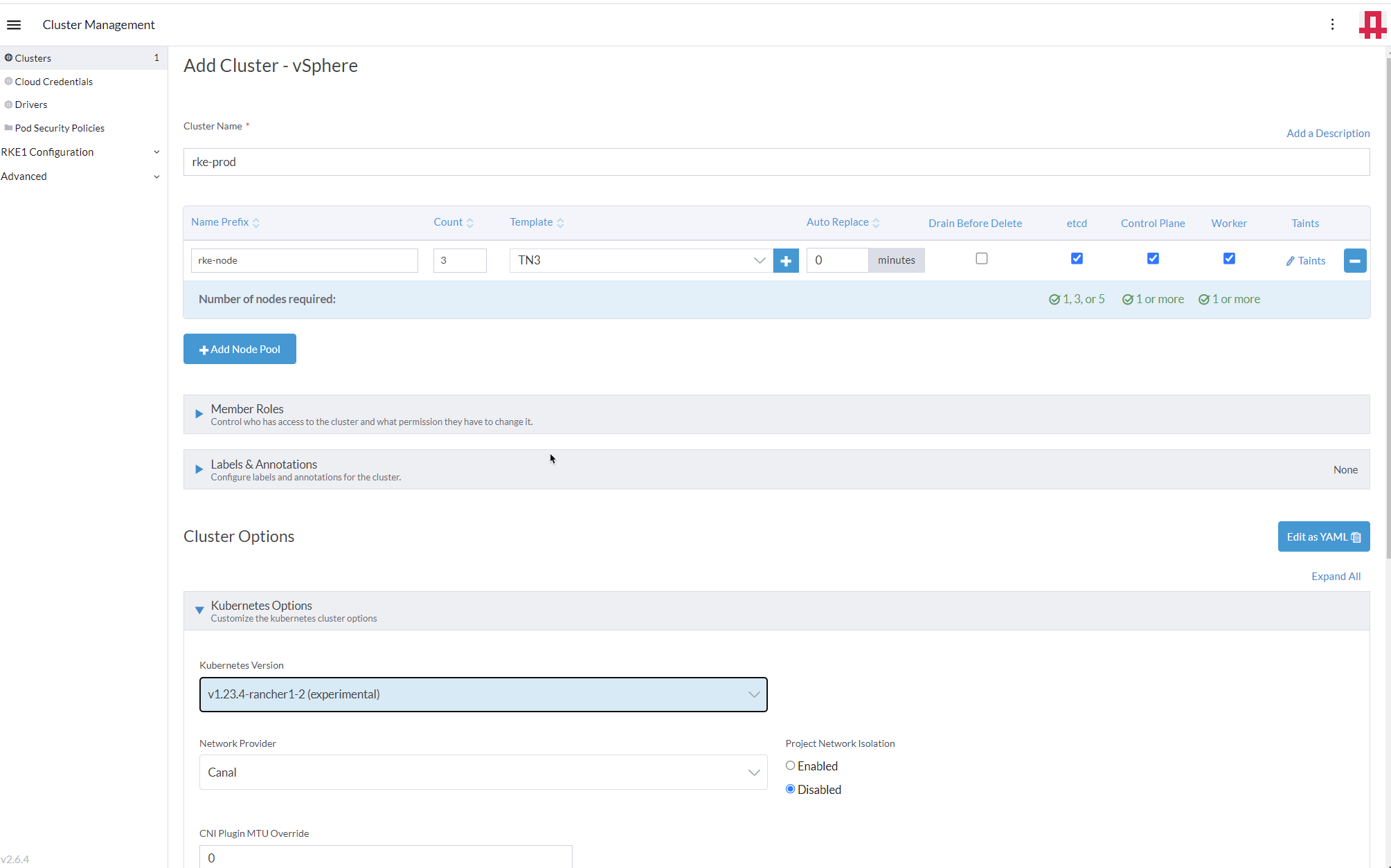
Task: Uncheck the Control Plane role checkbox
Action: [1153, 259]
